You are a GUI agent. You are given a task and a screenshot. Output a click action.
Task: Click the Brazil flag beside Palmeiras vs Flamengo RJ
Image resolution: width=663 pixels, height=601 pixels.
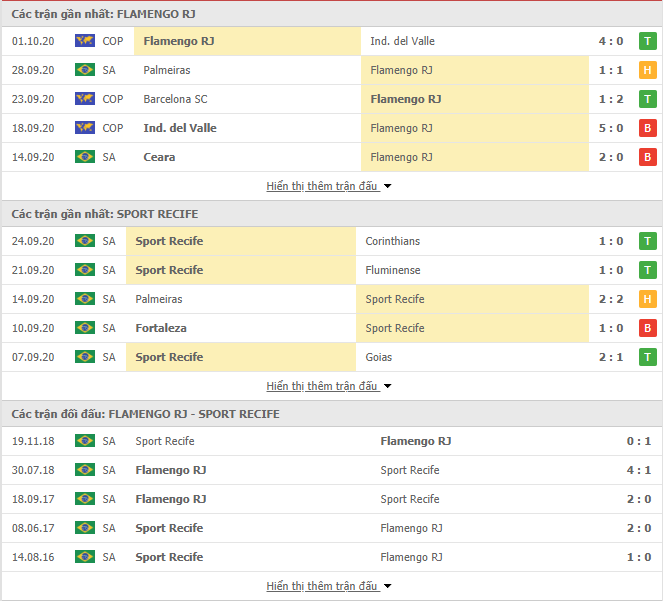click(85, 70)
